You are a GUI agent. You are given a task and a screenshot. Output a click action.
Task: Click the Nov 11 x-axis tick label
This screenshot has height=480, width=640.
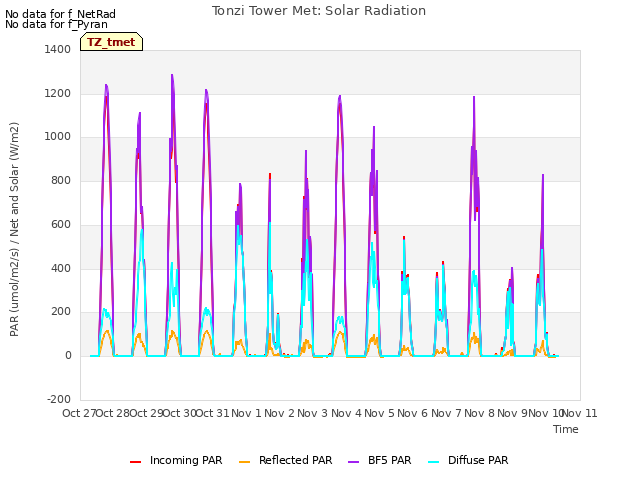tap(580, 413)
